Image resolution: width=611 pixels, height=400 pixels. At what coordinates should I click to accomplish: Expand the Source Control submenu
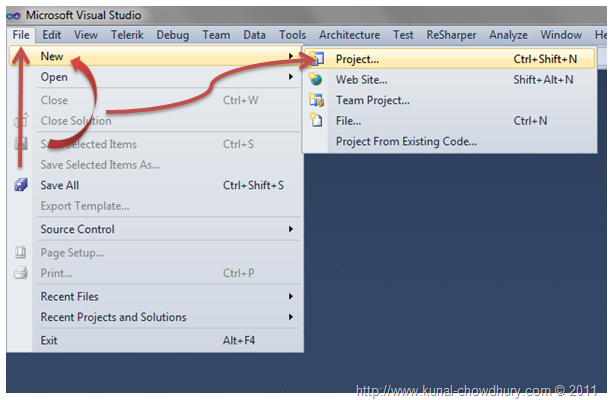coord(291,229)
